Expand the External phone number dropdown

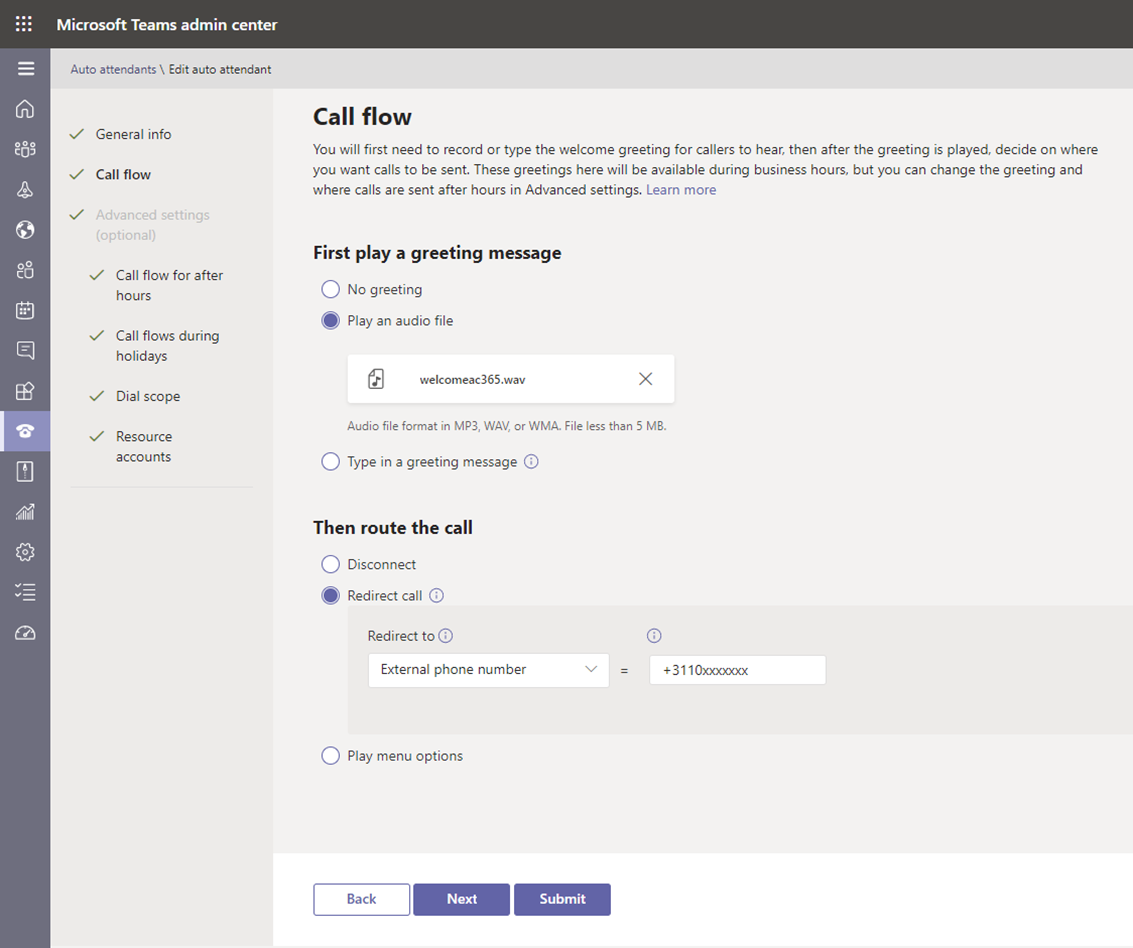click(488, 670)
